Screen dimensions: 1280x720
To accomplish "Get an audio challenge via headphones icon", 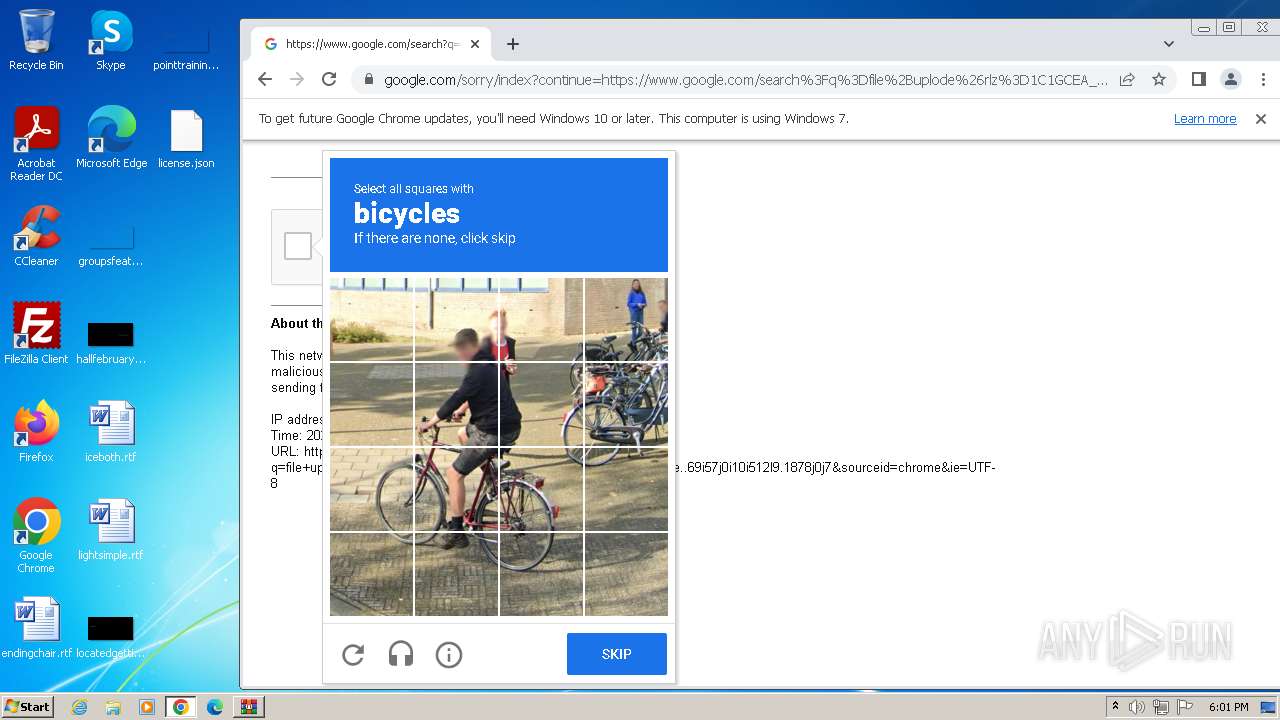I will [x=401, y=655].
